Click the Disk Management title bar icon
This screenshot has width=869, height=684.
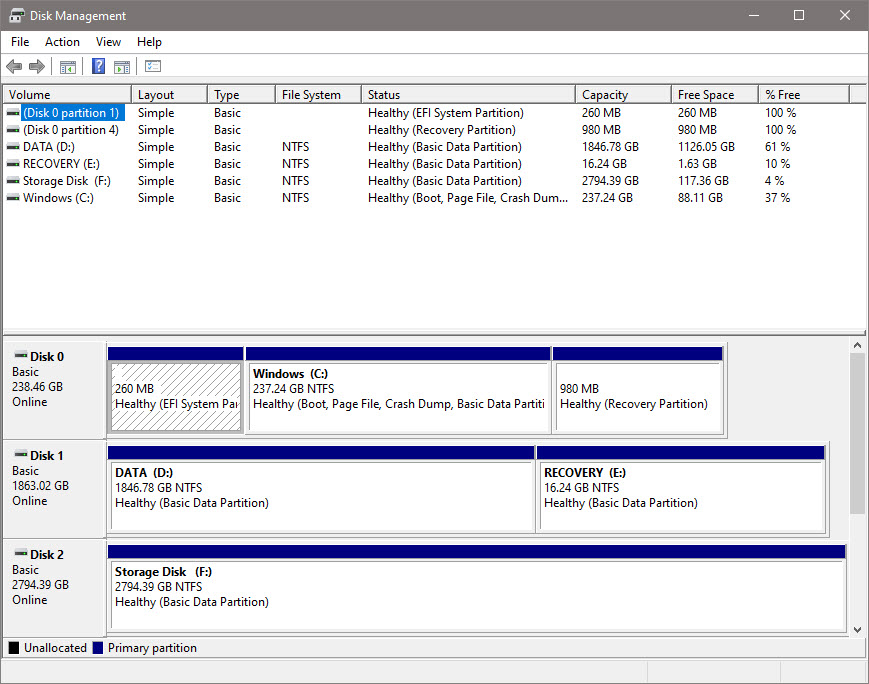click(x=17, y=16)
